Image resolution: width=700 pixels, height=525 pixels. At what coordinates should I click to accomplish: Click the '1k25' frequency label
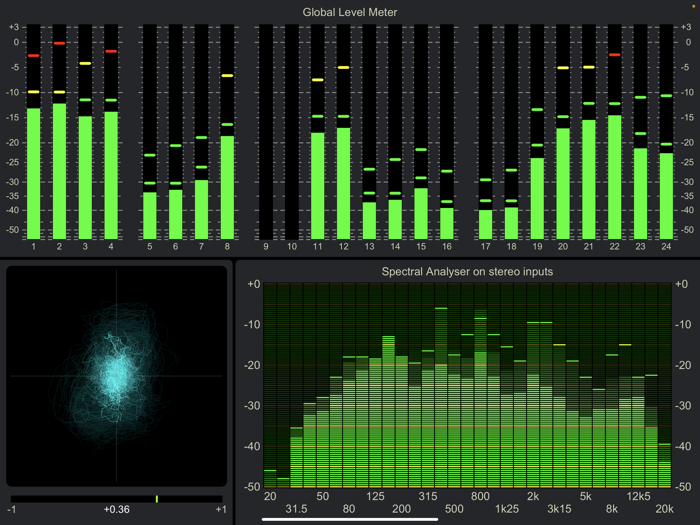click(507, 509)
